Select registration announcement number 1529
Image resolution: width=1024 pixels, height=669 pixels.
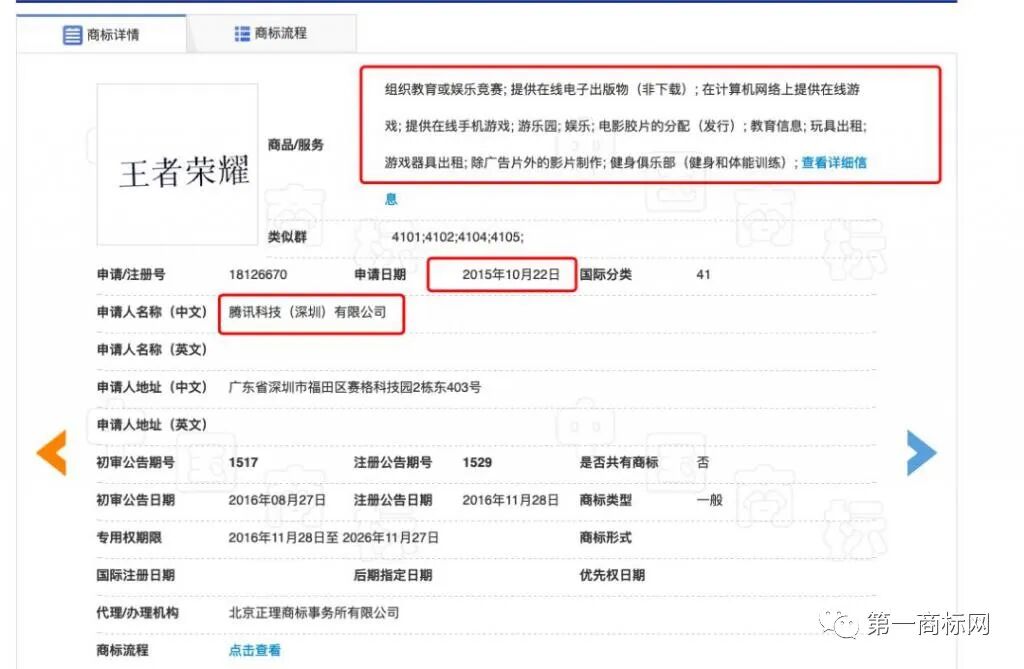(x=477, y=463)
